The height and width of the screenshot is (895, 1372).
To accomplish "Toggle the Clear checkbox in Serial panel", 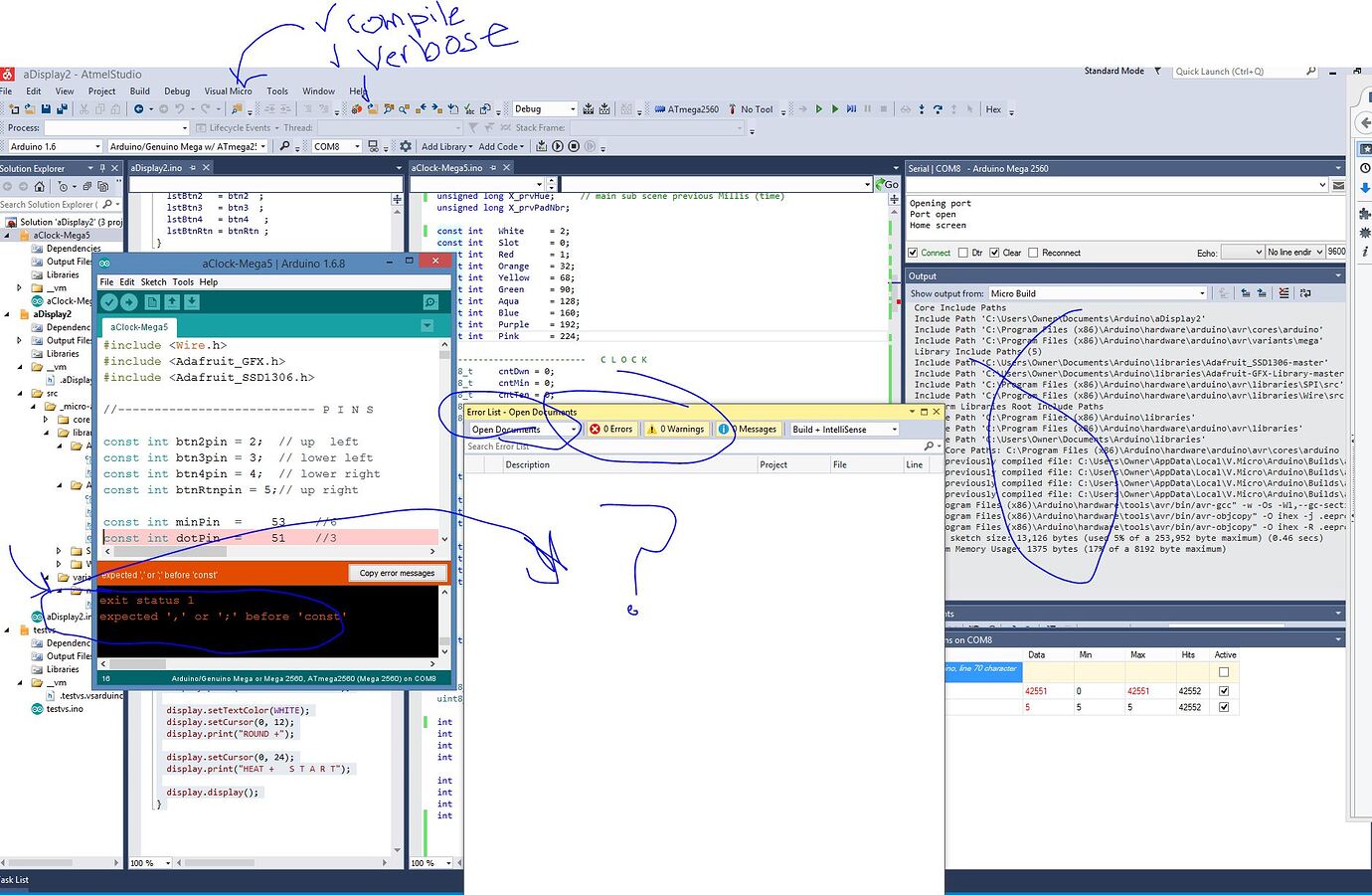I will pyautogui.click(x=994, y=253).
